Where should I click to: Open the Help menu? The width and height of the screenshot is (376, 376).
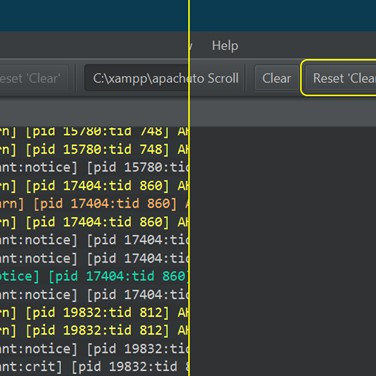click(x=225, y=46)
